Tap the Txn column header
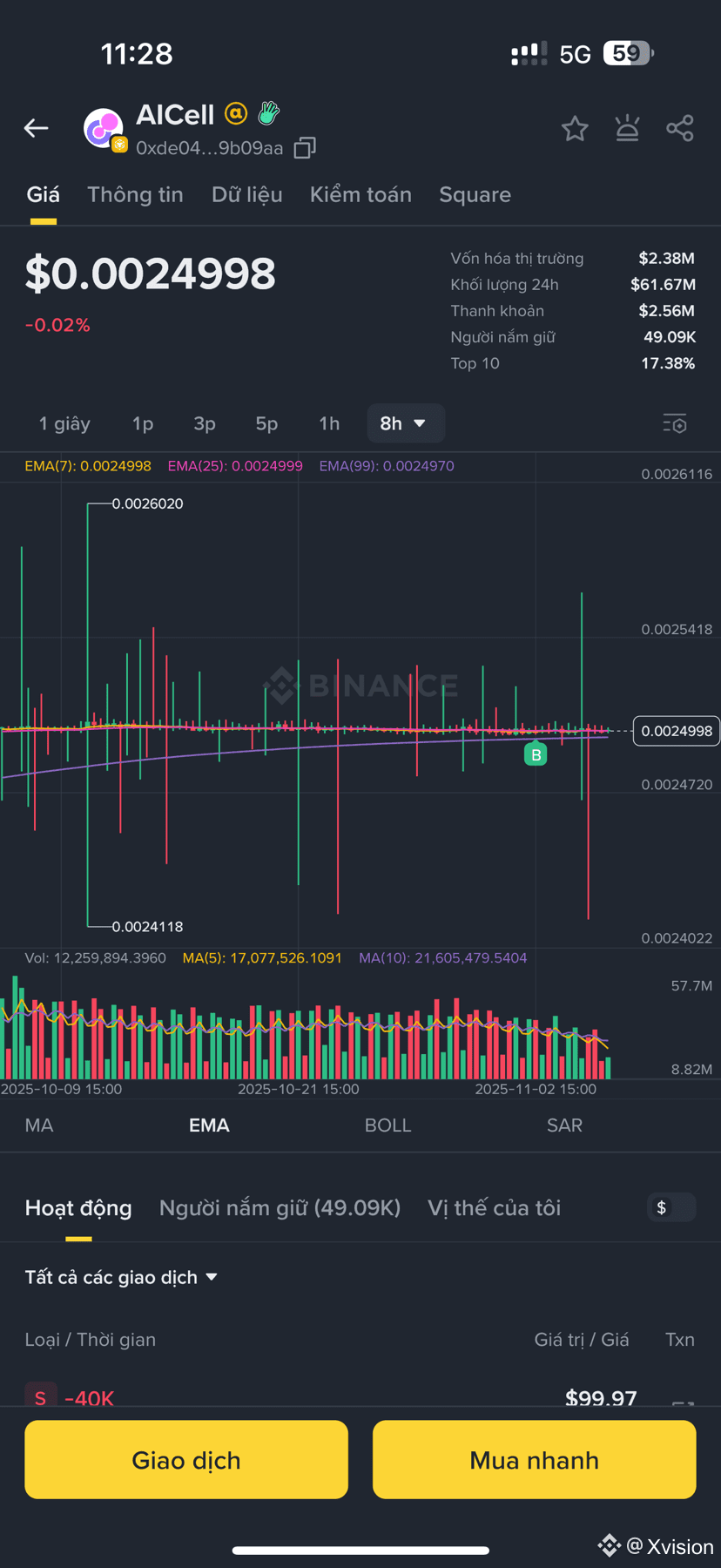The width and height of the screenshot is (721, 1568). click(x=680, y=1340)
